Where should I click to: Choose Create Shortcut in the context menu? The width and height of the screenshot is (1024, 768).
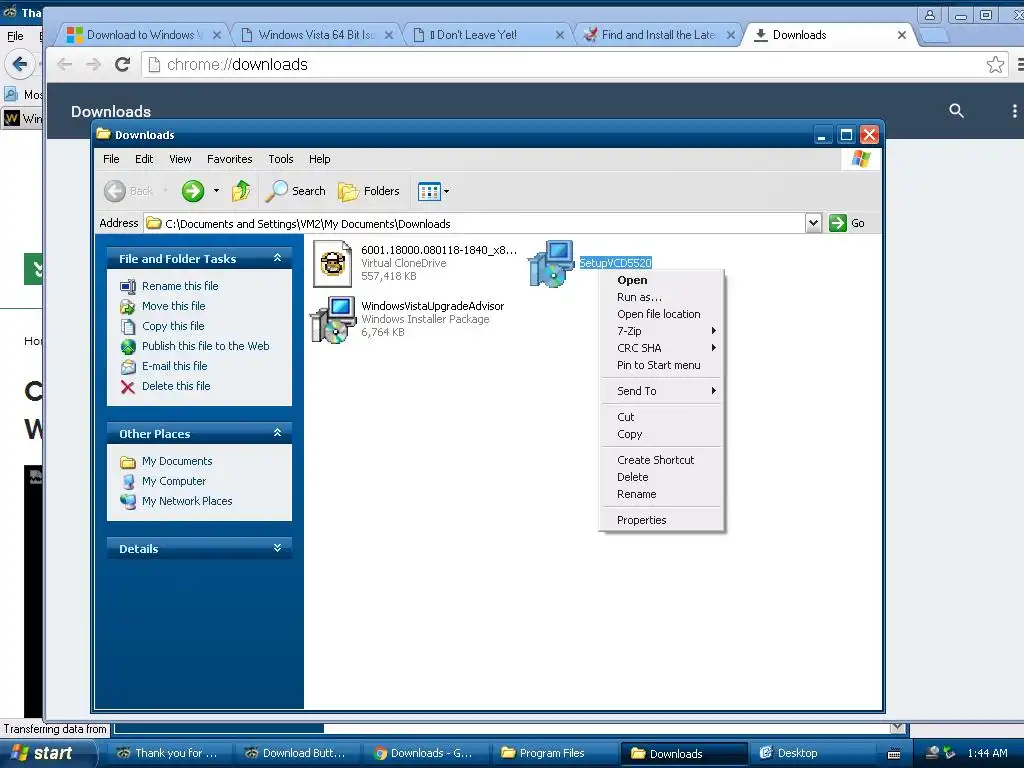[x=661, y=460]
